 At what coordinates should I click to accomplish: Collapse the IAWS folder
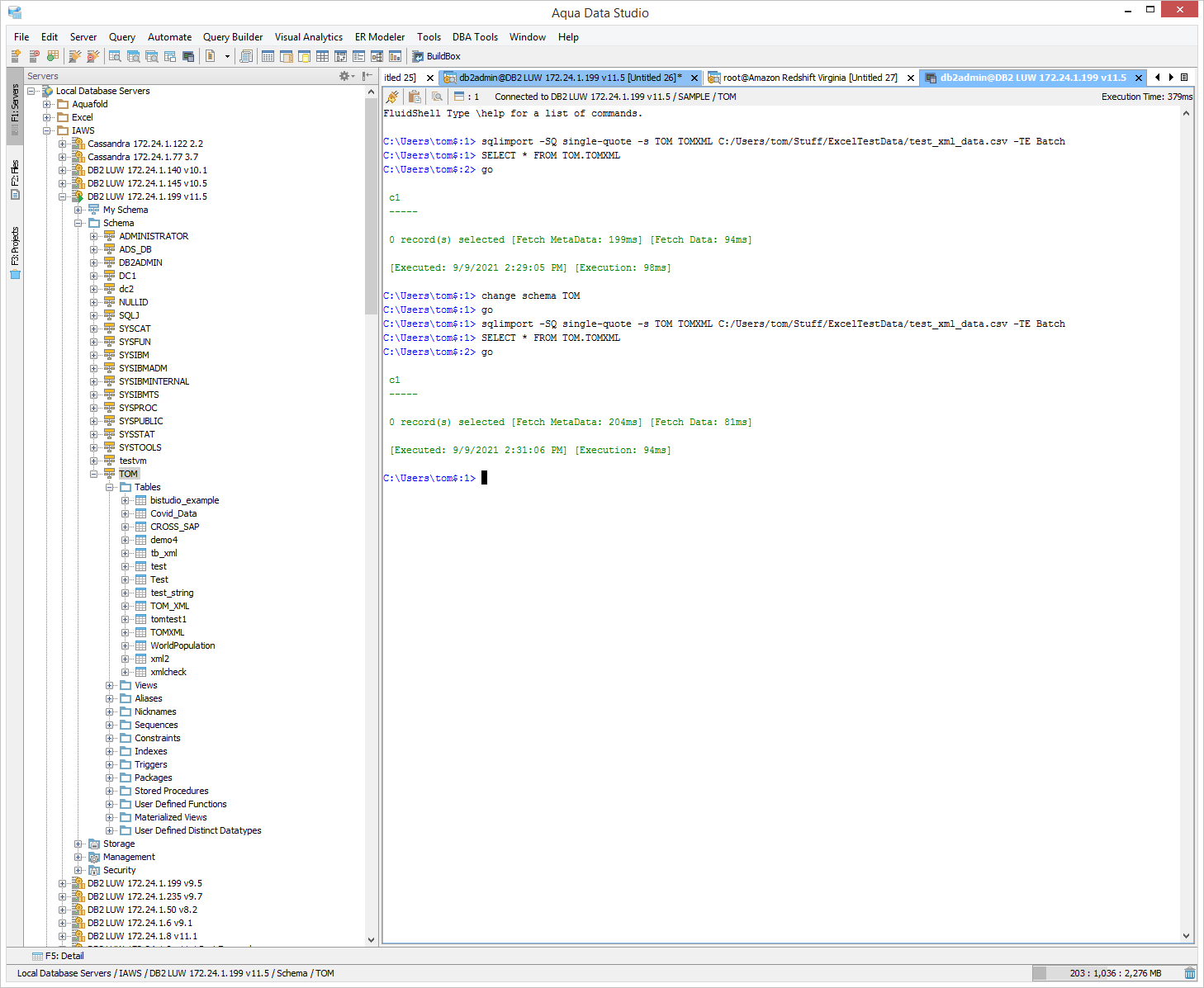47,130
